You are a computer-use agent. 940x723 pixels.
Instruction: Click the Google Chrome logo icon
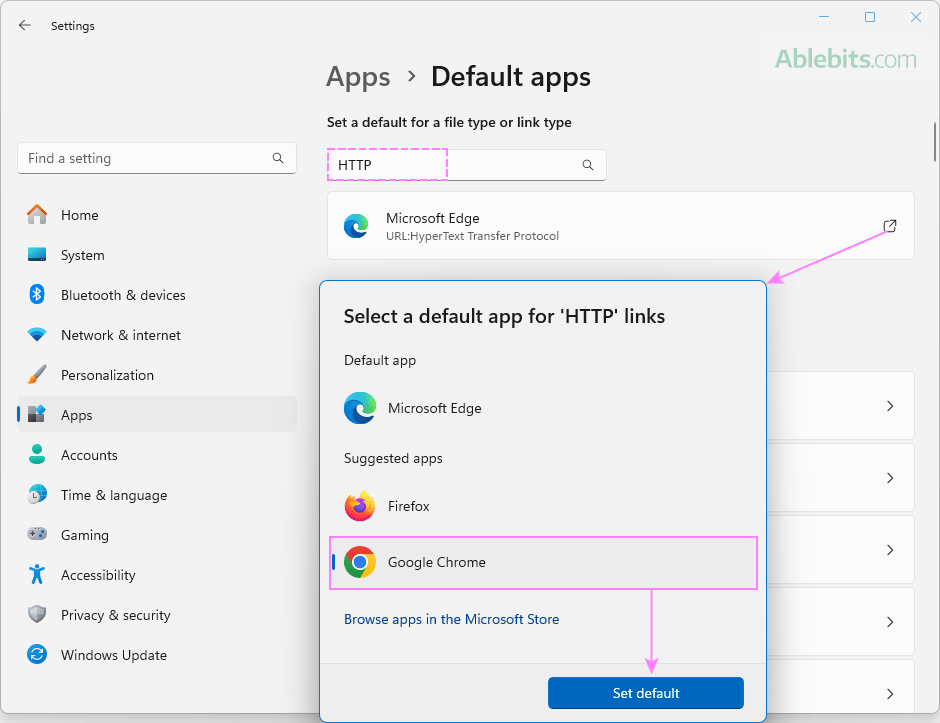click(360, 562)
